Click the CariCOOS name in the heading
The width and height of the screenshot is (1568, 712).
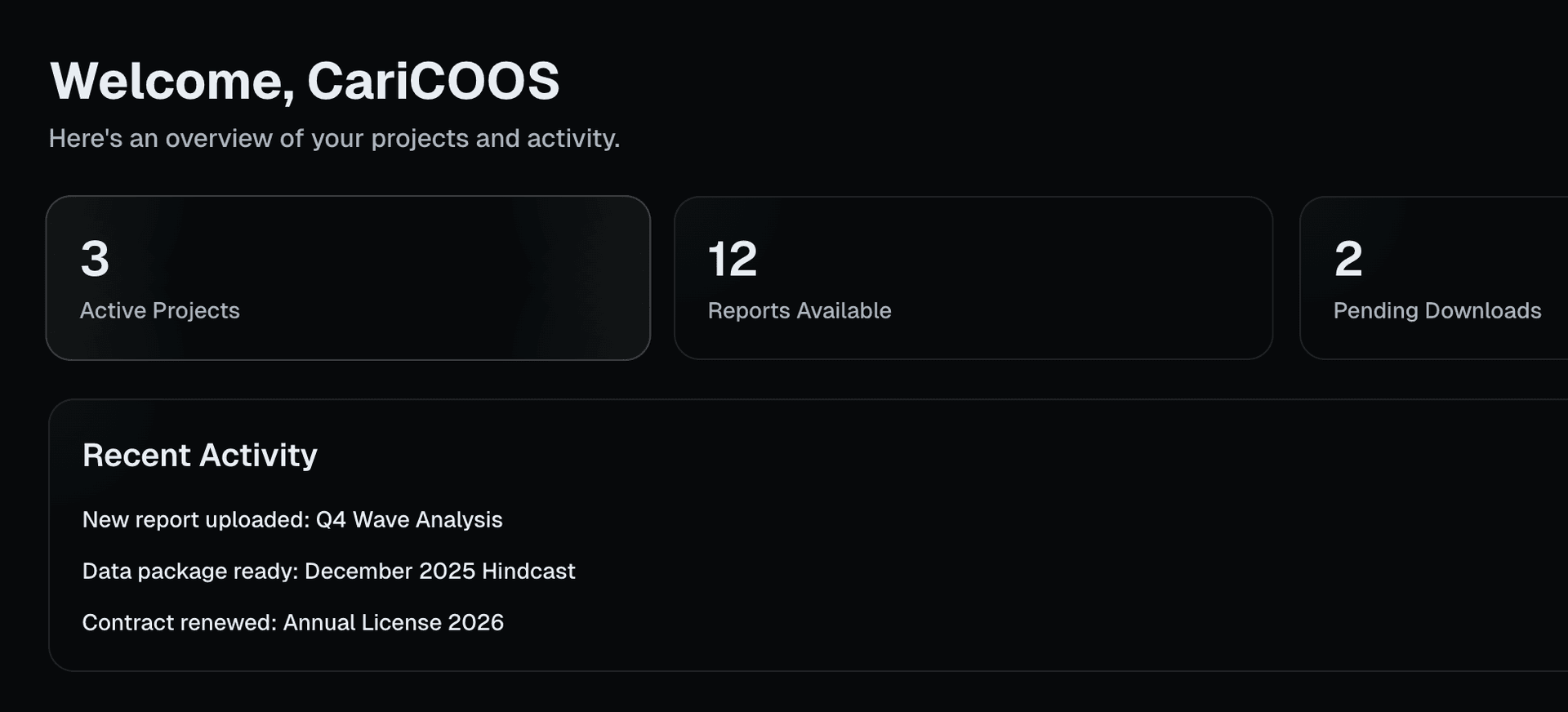(x=433, y=82)
